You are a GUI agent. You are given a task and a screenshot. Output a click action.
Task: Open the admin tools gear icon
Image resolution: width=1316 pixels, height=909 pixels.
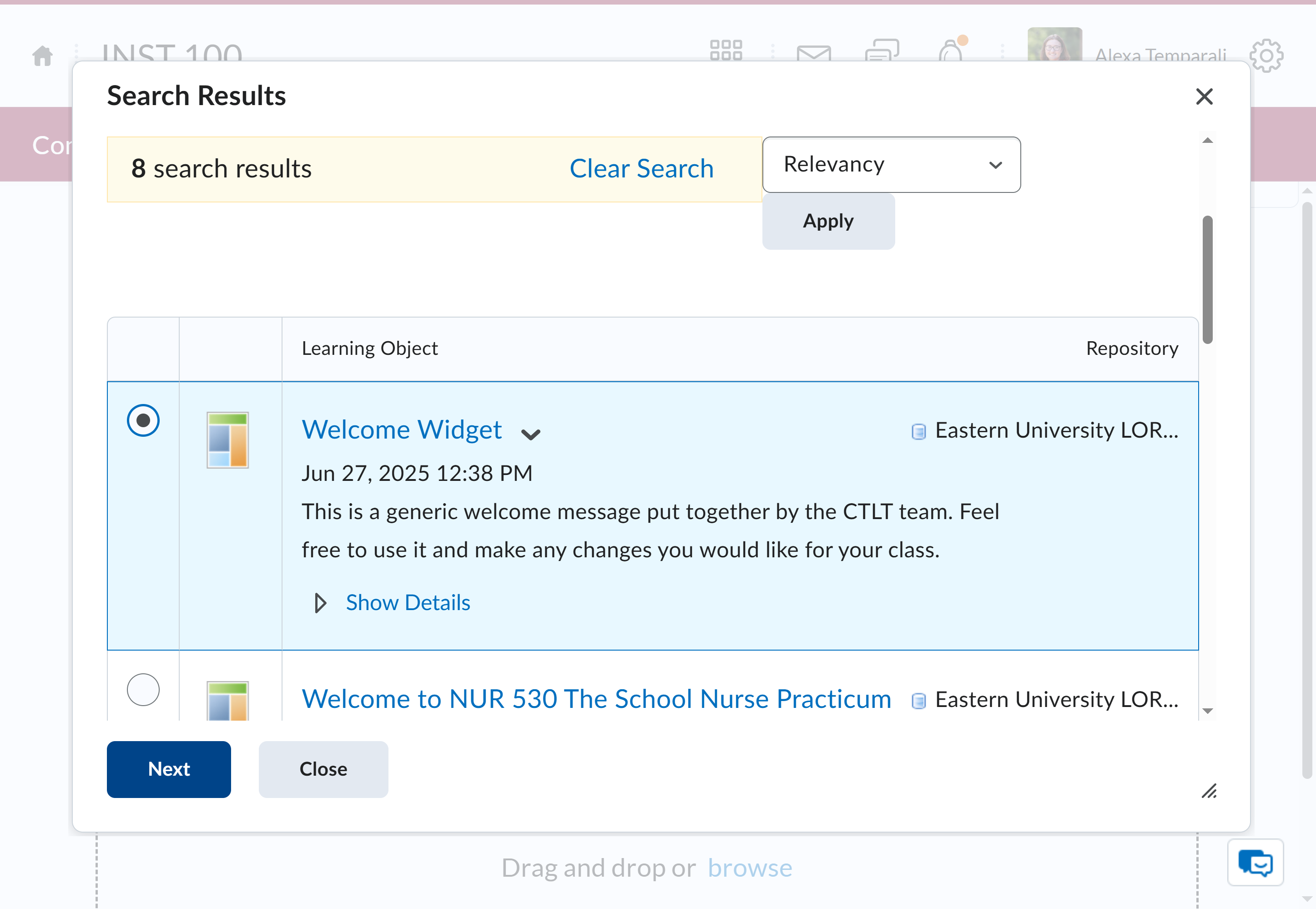coord(1266,55)
